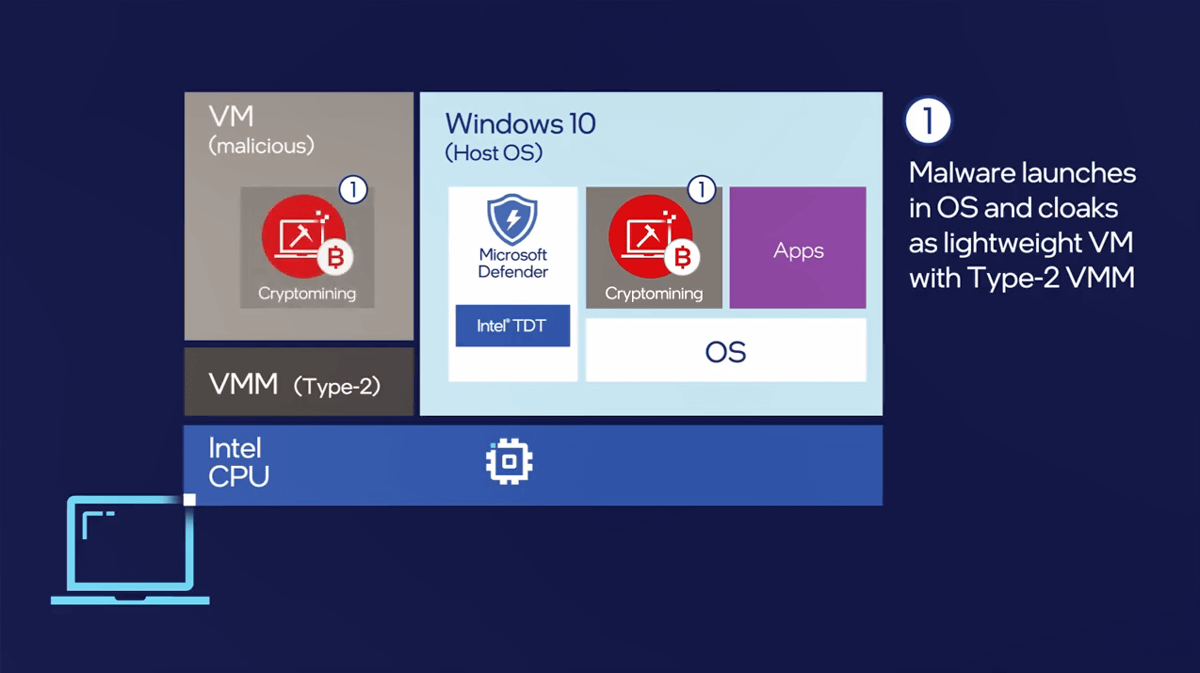Image resolution: width=1200 pixels, height=673 pixels.
Task: Select the purple Apps block
Action: (798, 248)
